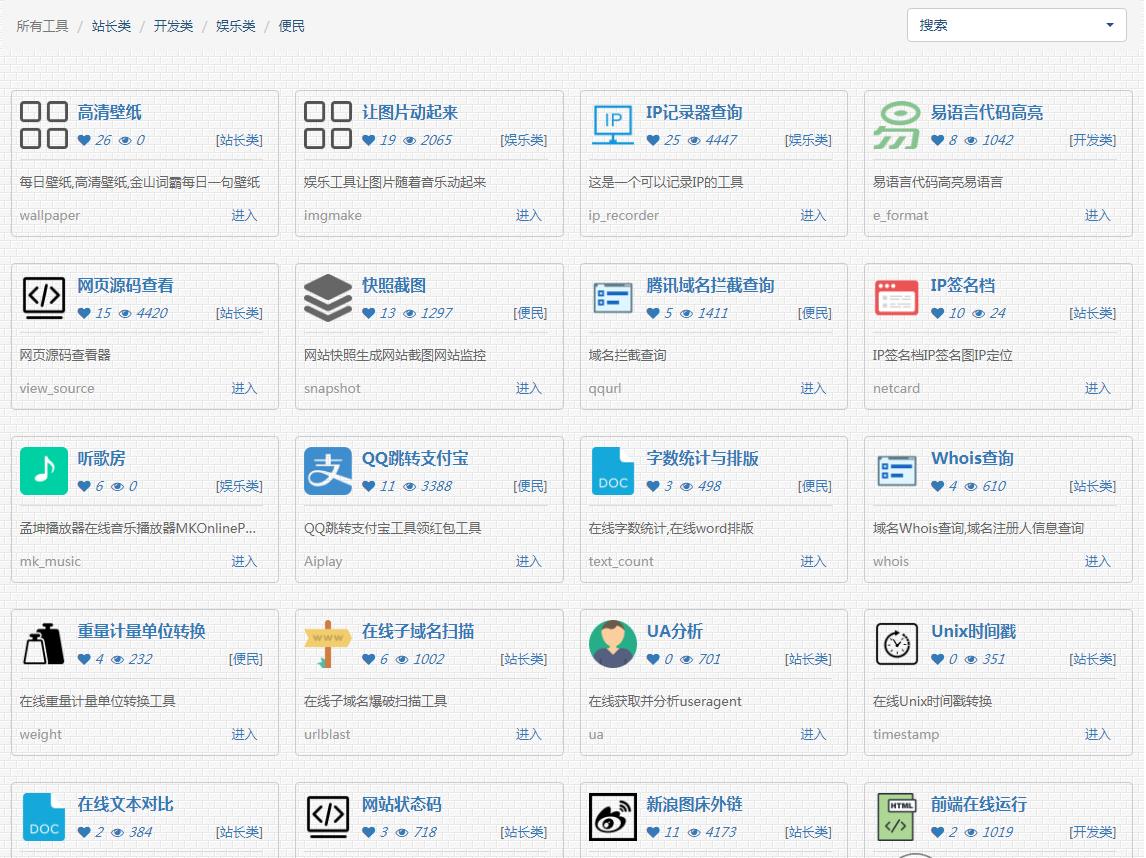Viewport: 1146px width, 858px height.
Task: Click the DOC icon for 在线文本对比
Action: coord(44,817)
